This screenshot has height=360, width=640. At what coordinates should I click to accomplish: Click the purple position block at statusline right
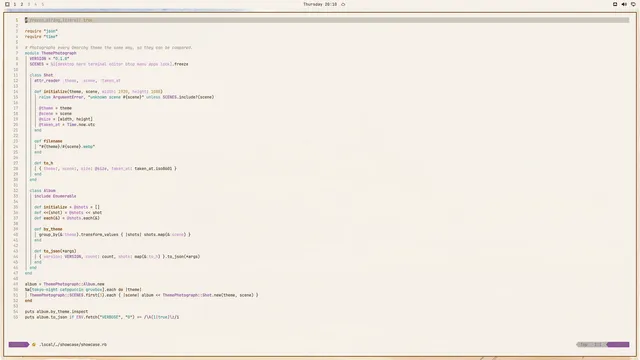[x=618, y=344]
